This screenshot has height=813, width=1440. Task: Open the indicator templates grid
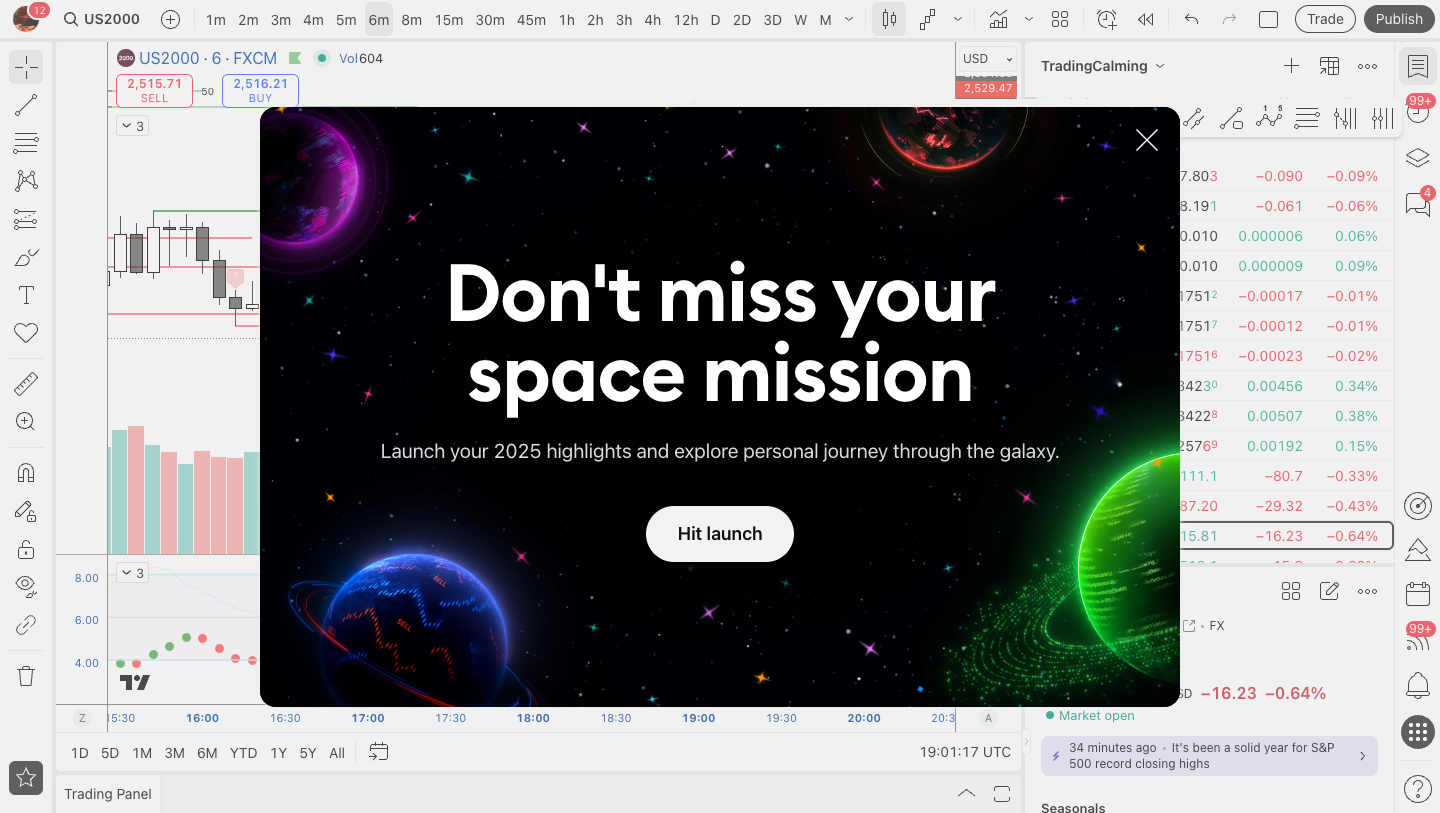point(1060,19)
